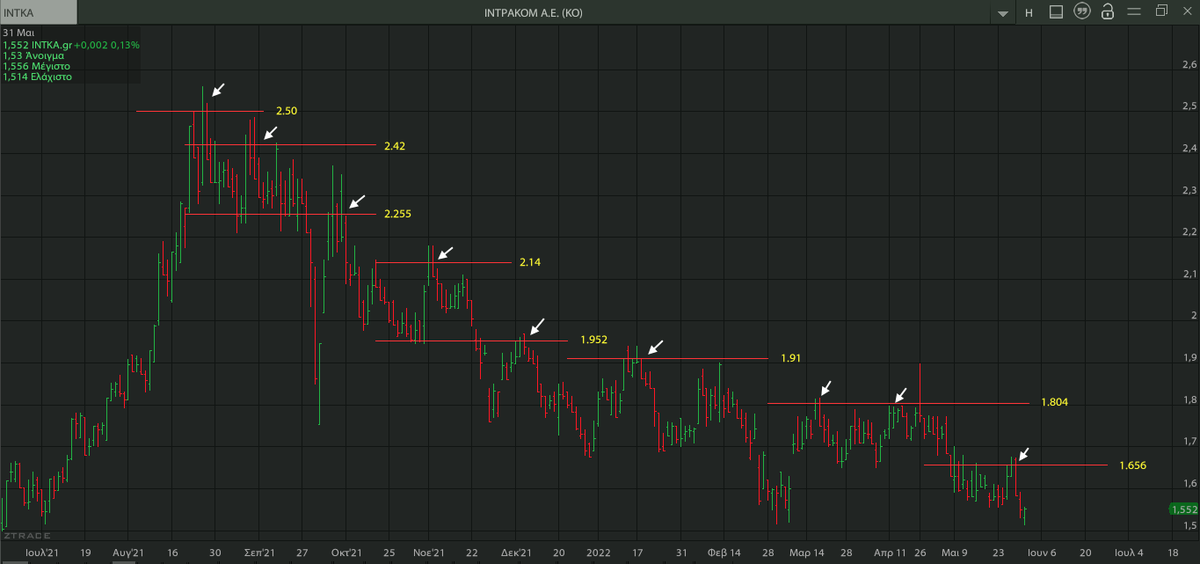Click the current price tag 1,552 on axis
Screen dimensions: 1200x564
point(1182,509)
